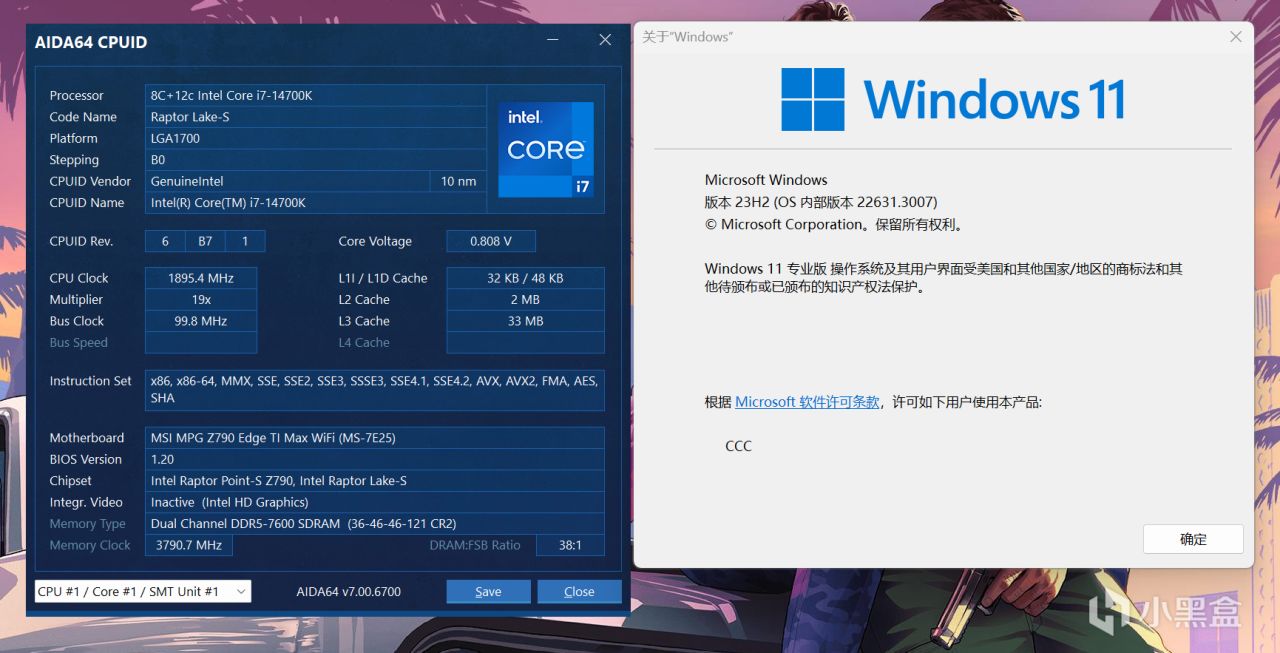Open Microsoft 软件许可条款 link
The width and height of the screenshot is (1280, 653).
pyautogui.click(x=807, y=402)
